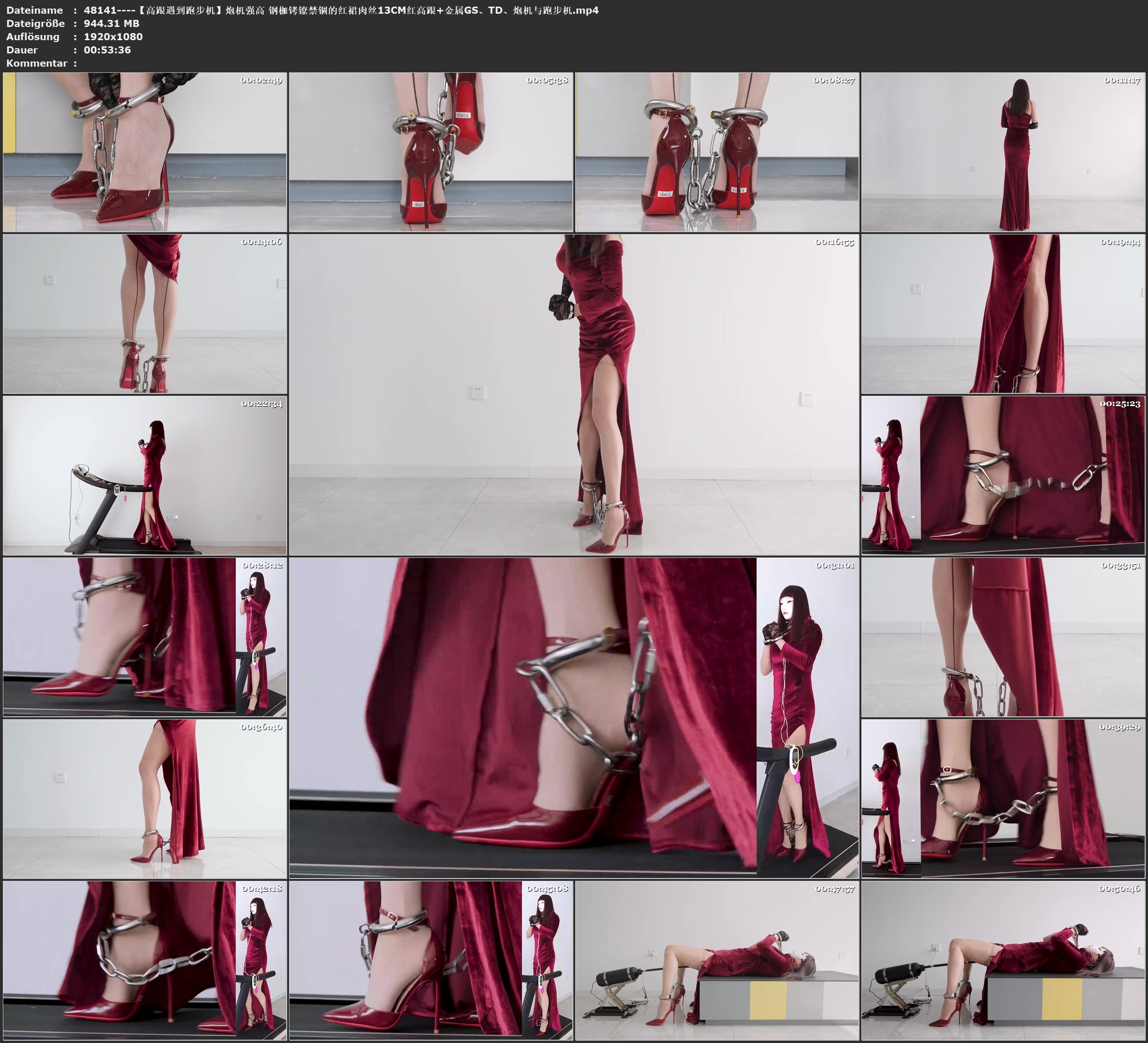Screen dimensions: 1148x1043
Task: Open the treadmill frame at 00:22:34
Action: tap(145, 475)
